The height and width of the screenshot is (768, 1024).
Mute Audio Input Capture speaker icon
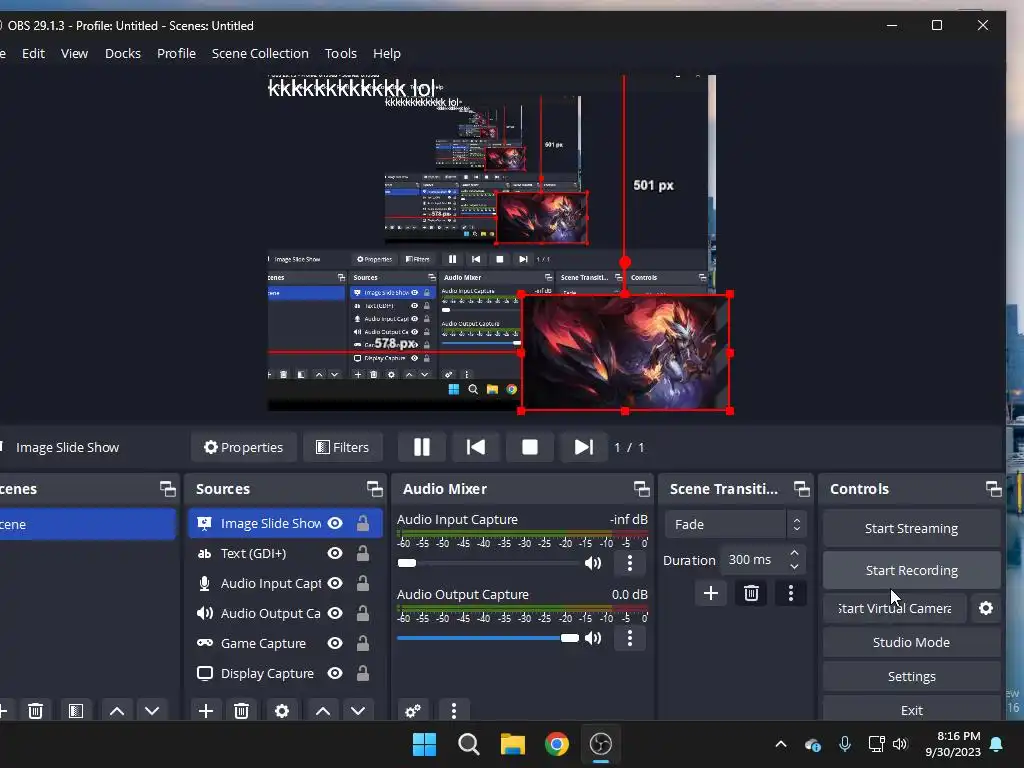pos(593,563)
